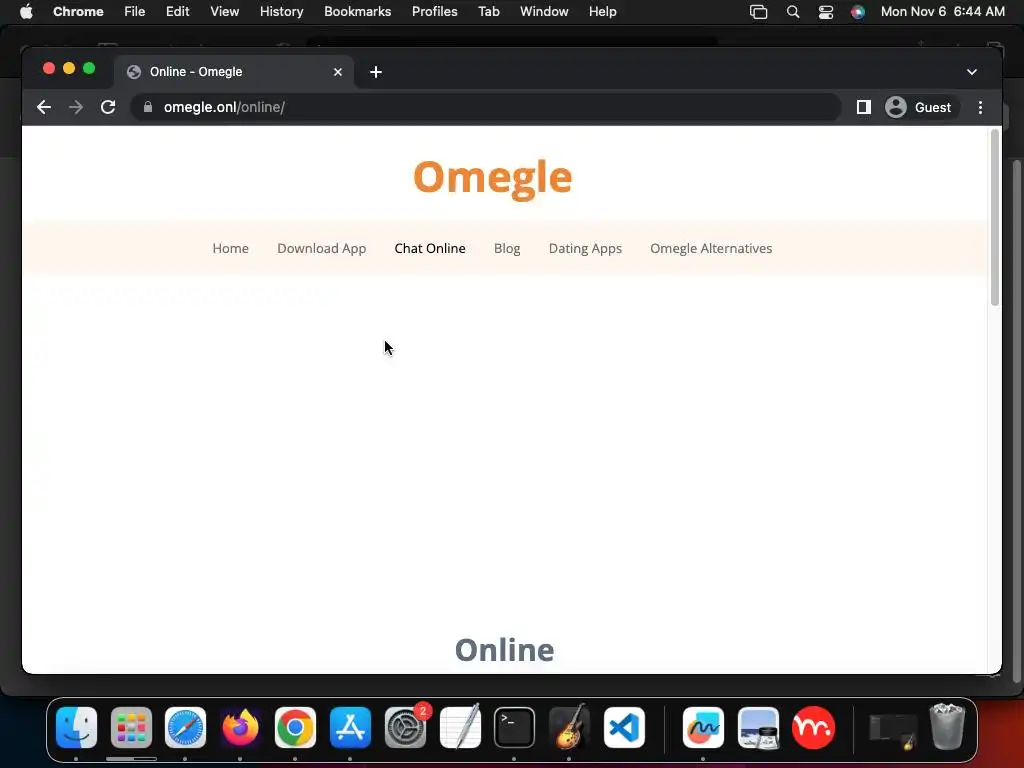Open TextEdit from the dock
Screen dimensions: 1024x768
pos(460,728)
